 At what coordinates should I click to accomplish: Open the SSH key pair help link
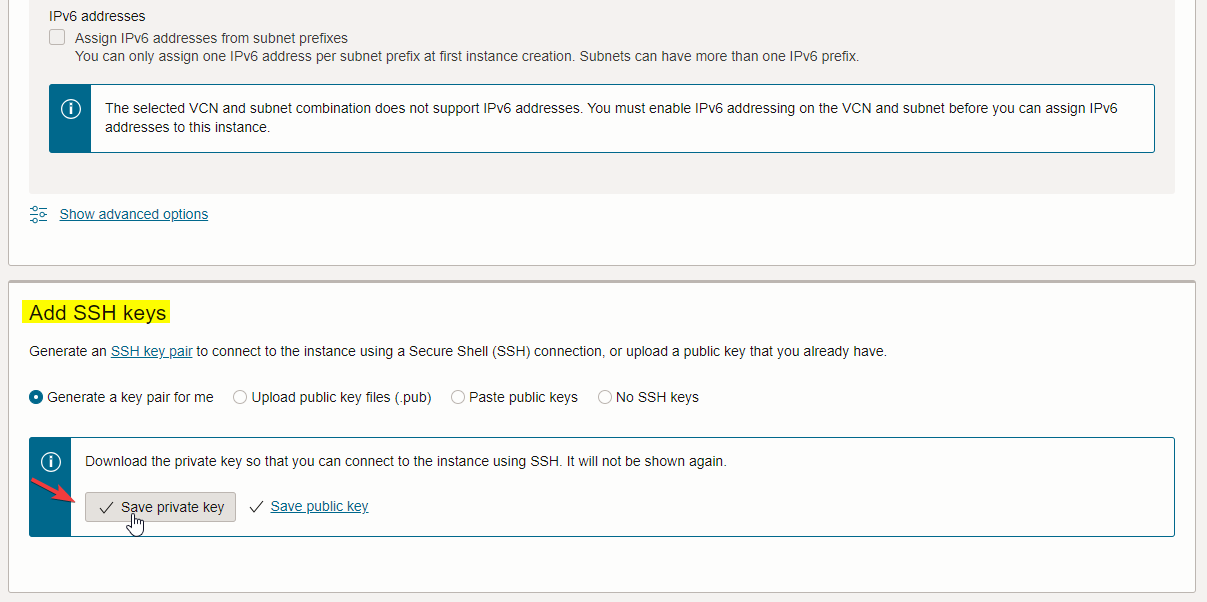coord(152,351)
